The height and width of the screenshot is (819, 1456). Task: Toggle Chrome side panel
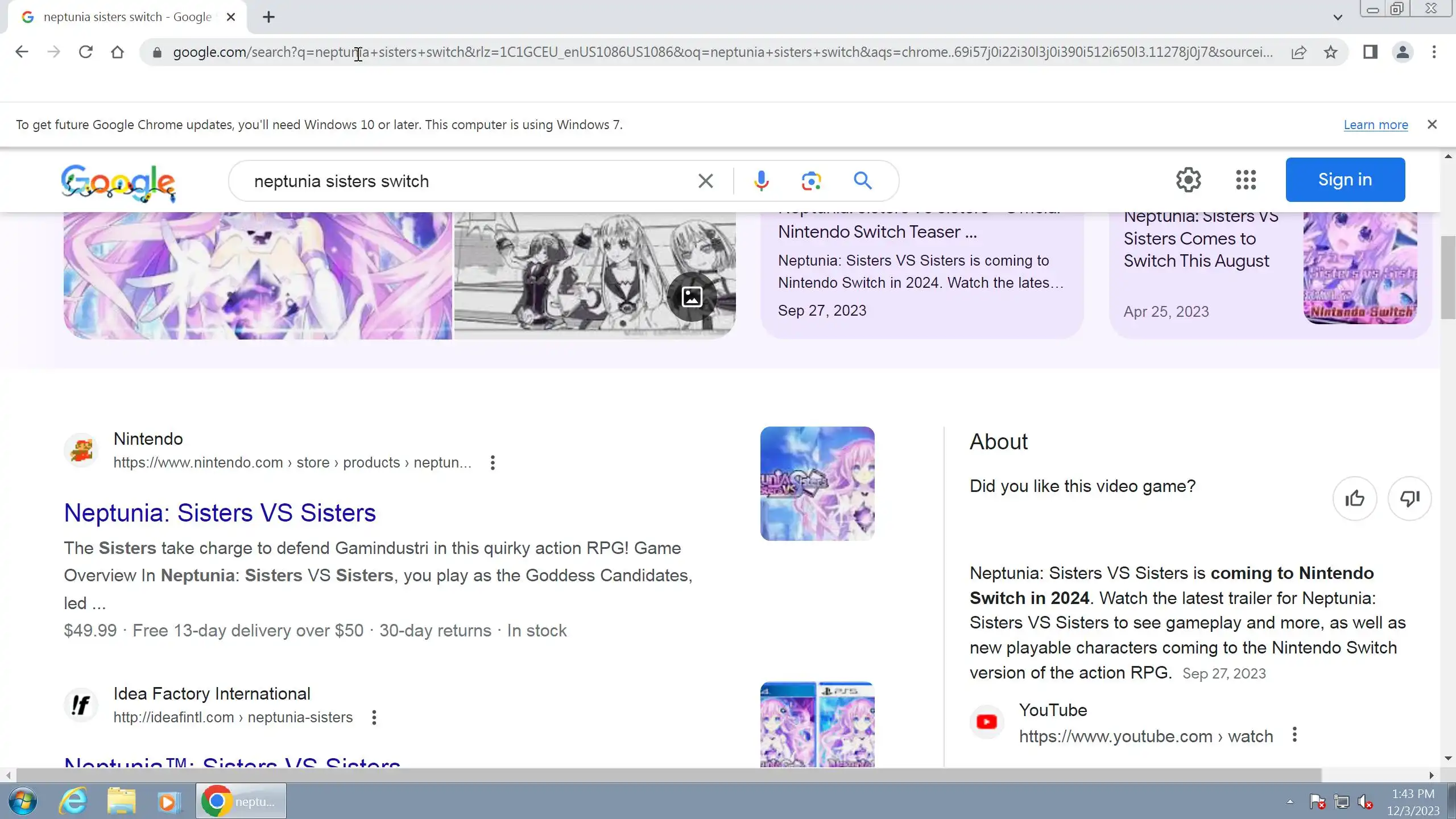click(1370, 52)
